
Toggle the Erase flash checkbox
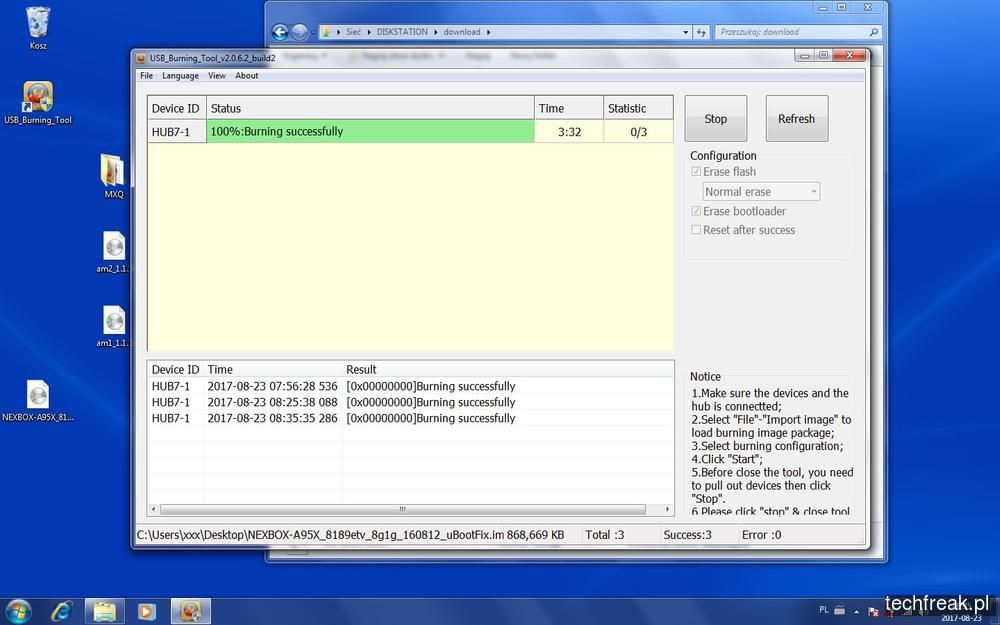tap(696, 172)
